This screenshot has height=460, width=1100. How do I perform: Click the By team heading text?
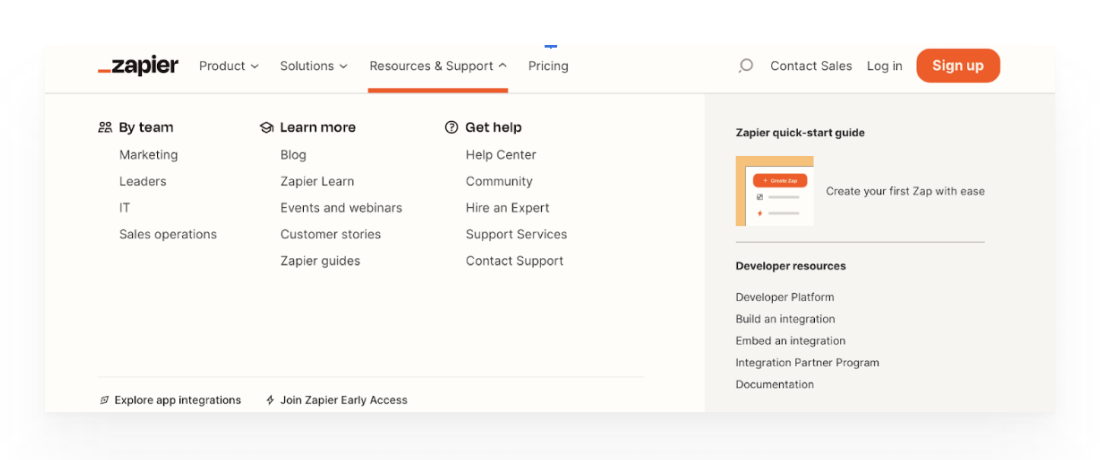point(146,128)
